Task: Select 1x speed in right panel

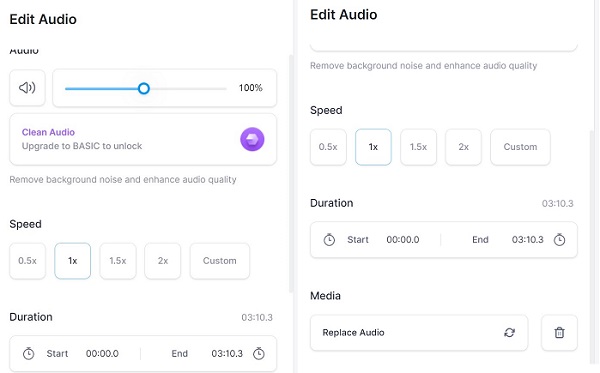Action: tap(373, 147)
